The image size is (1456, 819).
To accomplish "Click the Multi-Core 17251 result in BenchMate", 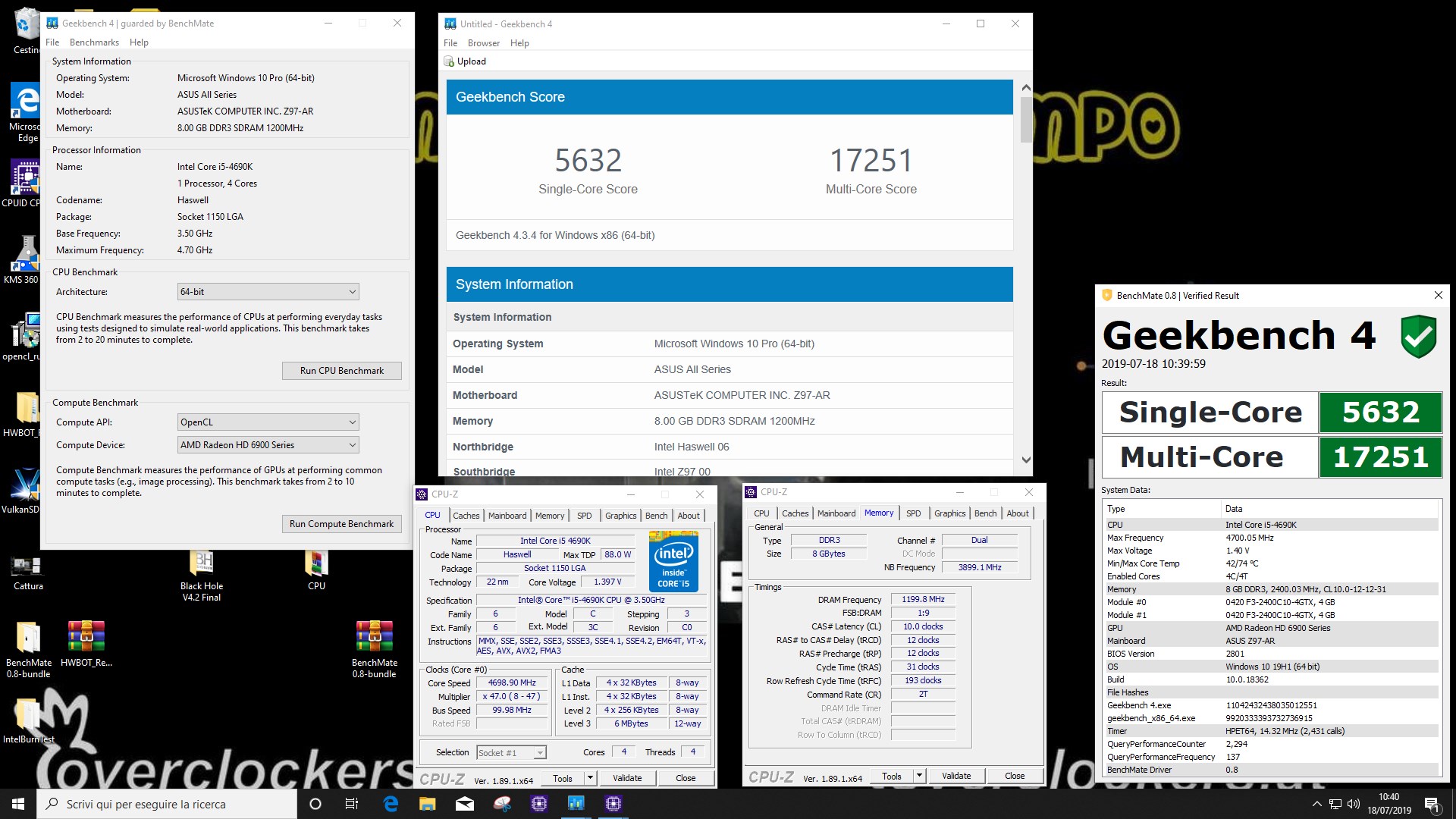I will [x=1380, y=457].
